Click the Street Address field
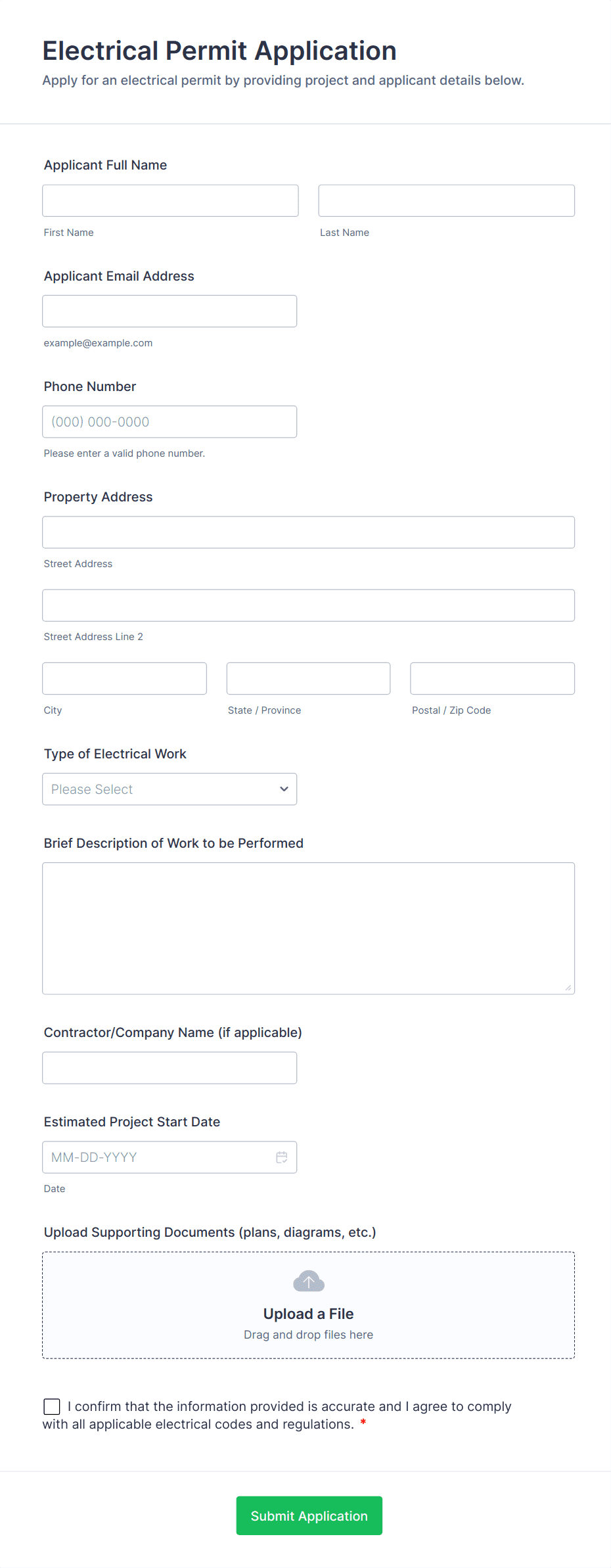This screenshot has width=611, height=1568. 308,532
